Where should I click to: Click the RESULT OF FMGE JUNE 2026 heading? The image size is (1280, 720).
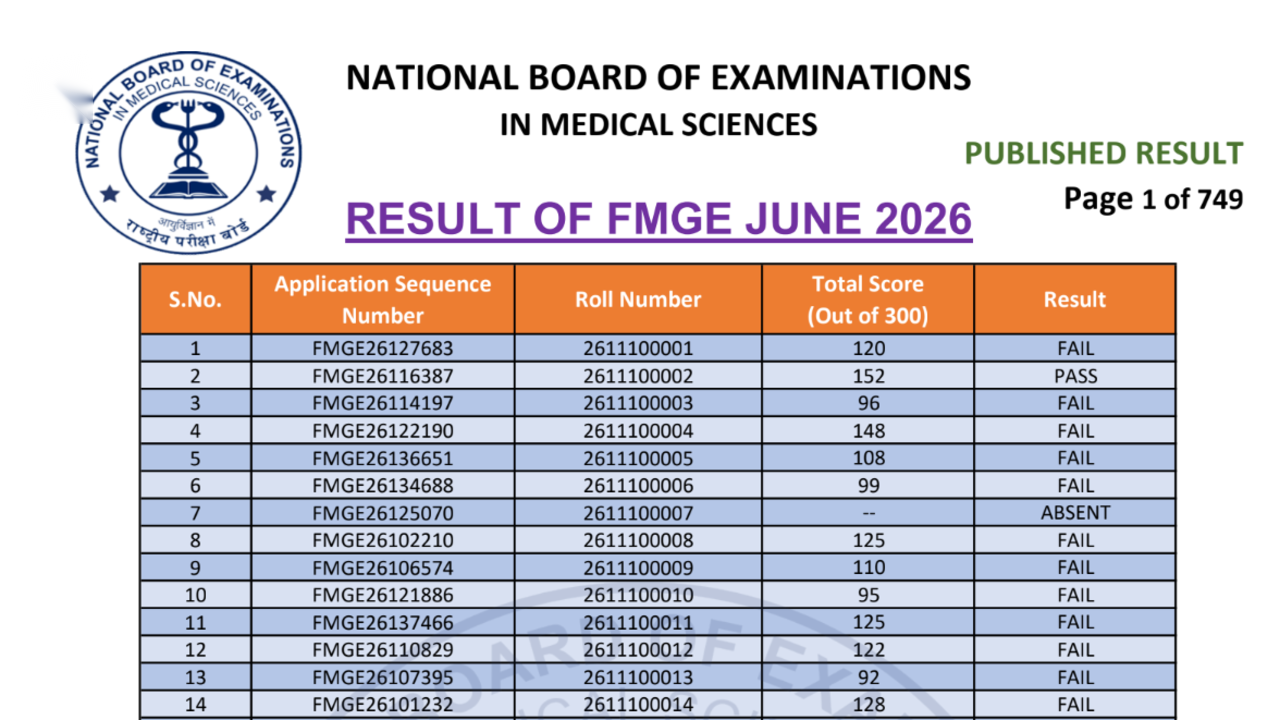[659, 219]
